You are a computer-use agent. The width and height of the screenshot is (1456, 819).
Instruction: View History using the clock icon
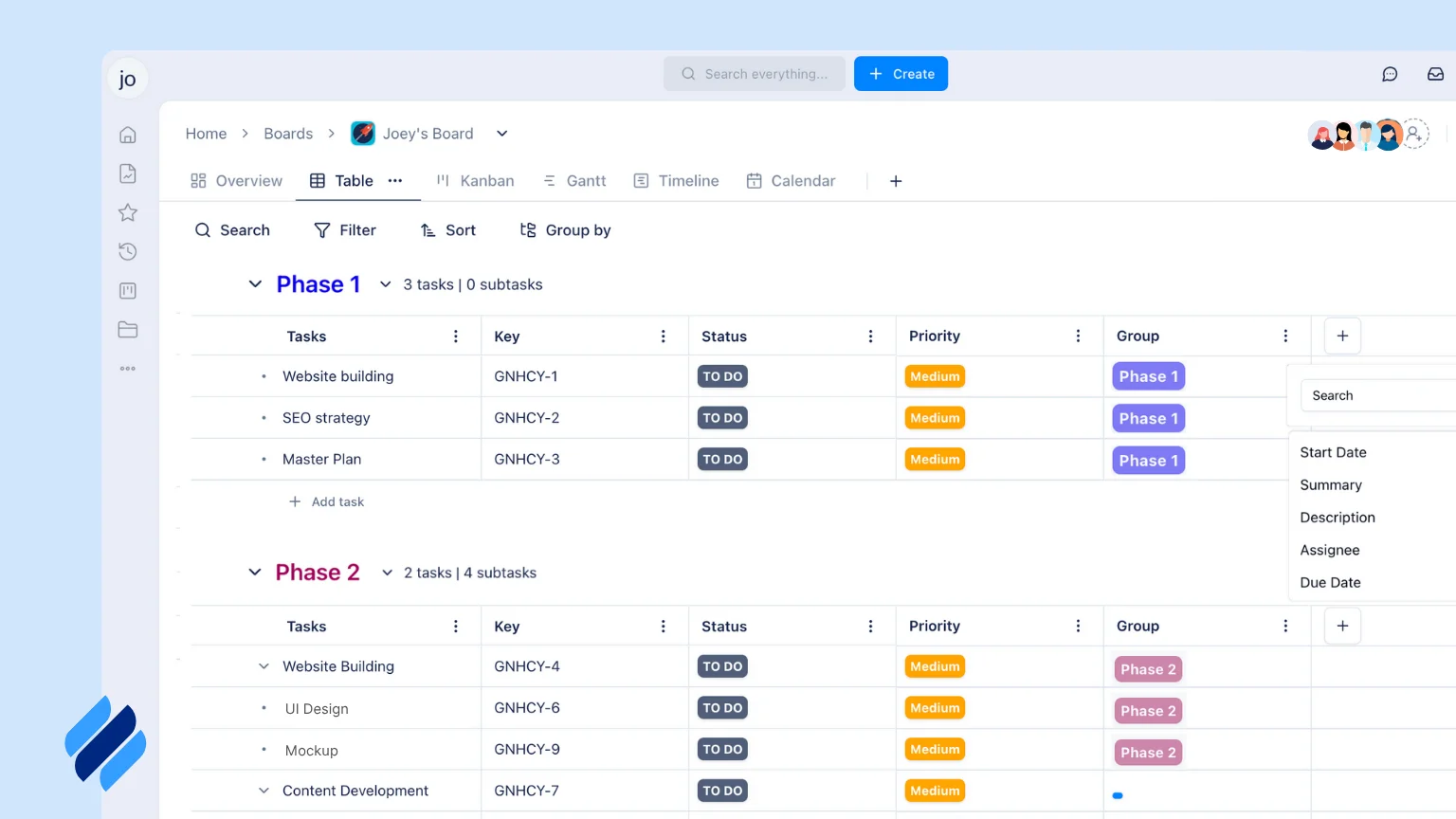pos(128,251)
